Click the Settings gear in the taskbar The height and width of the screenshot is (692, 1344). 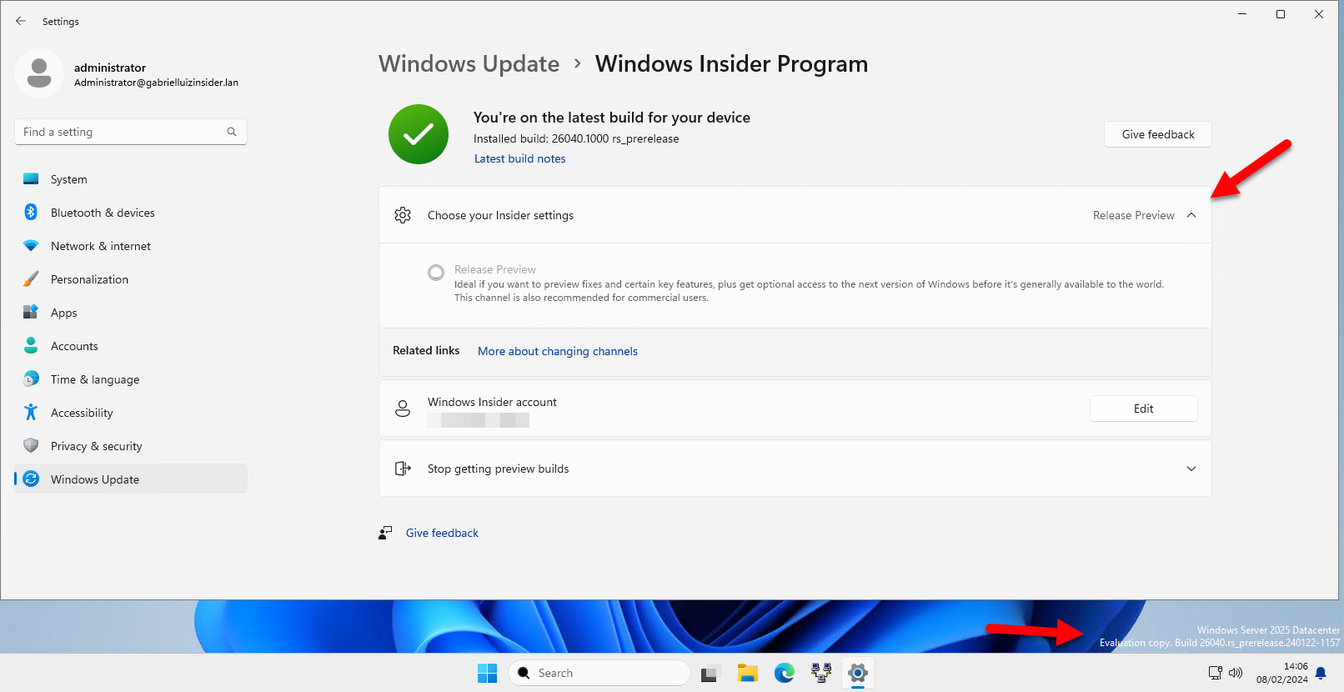point(858,673)
